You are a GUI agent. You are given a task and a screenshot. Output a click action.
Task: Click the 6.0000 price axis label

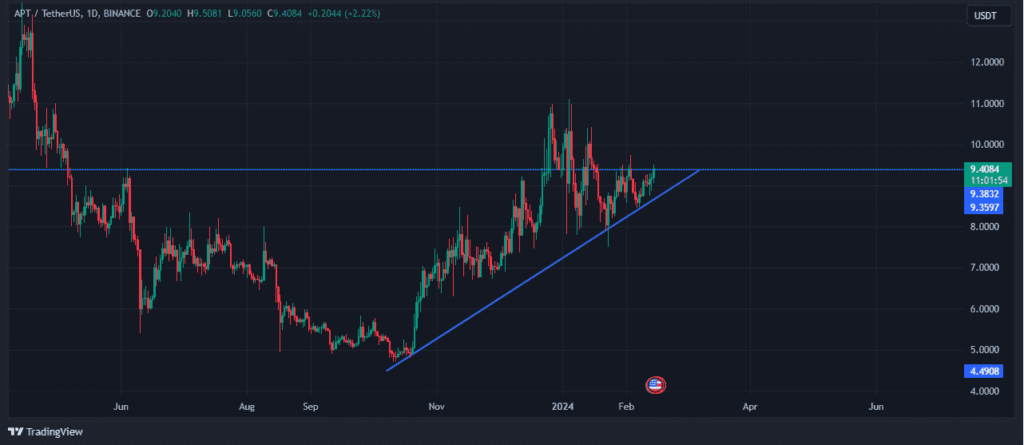(x=984, y=309)
